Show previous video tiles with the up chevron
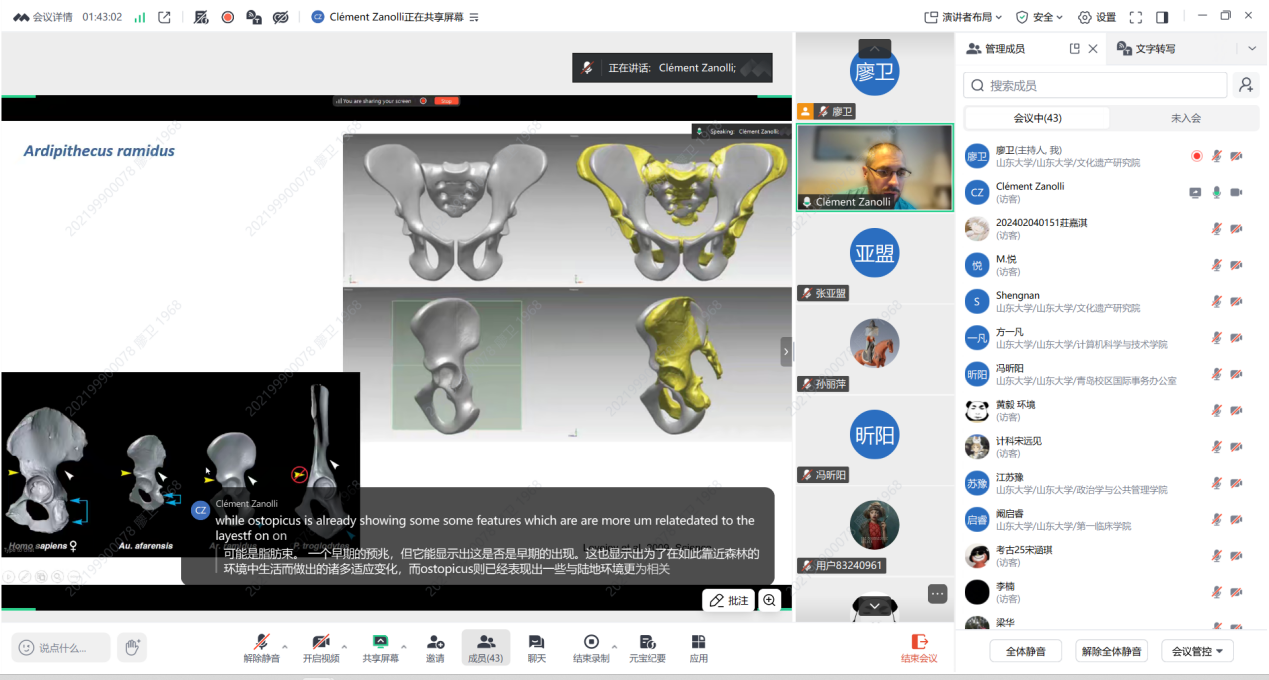1269x680 pixels. 874,48
